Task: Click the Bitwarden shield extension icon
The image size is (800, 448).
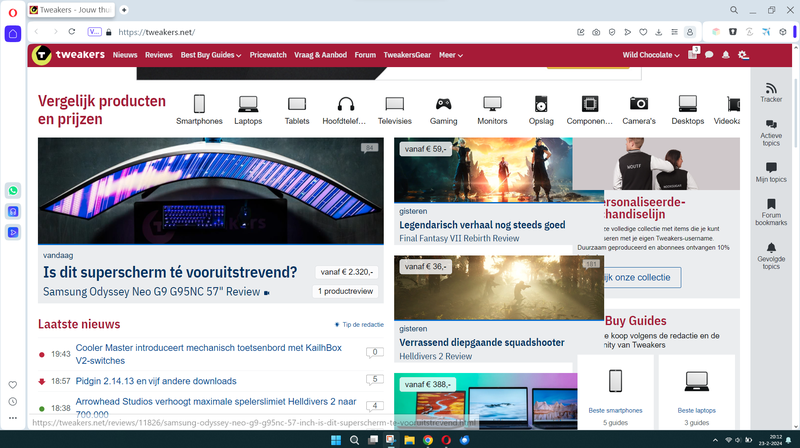Action: (733, 32)
